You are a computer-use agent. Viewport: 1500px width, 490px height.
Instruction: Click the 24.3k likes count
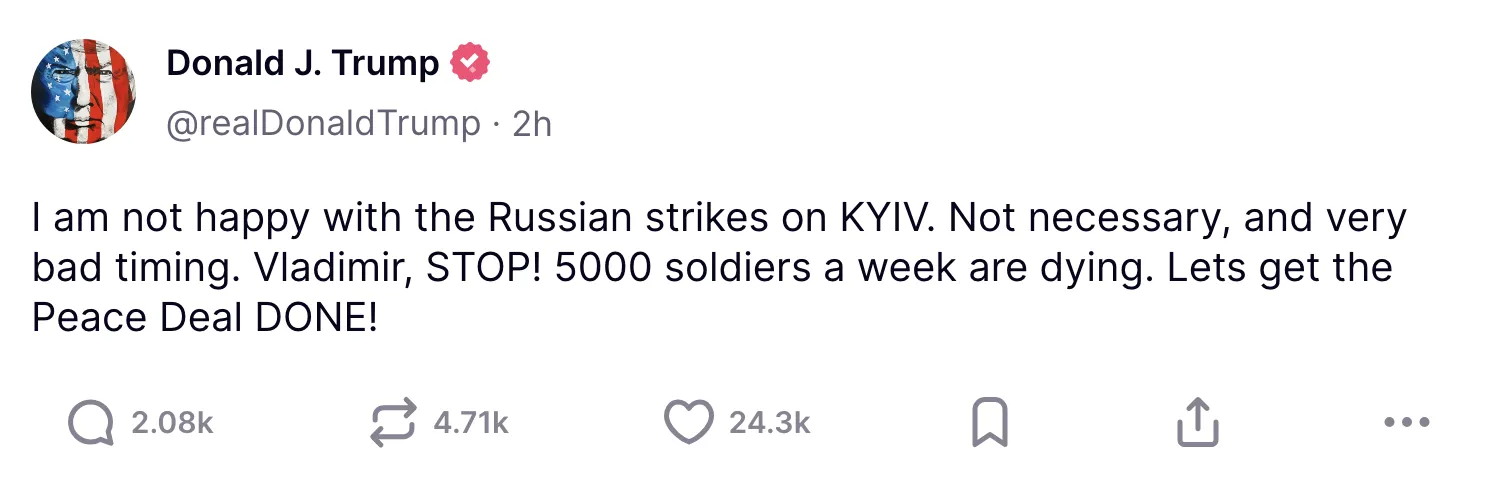769,424
